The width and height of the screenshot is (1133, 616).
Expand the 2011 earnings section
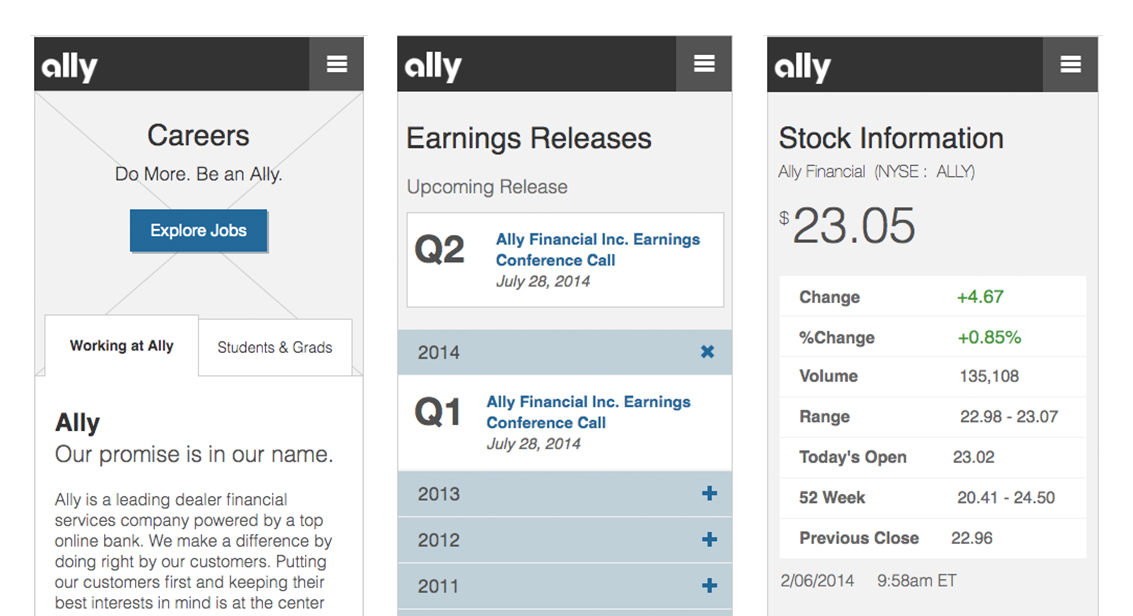(565, 586)
